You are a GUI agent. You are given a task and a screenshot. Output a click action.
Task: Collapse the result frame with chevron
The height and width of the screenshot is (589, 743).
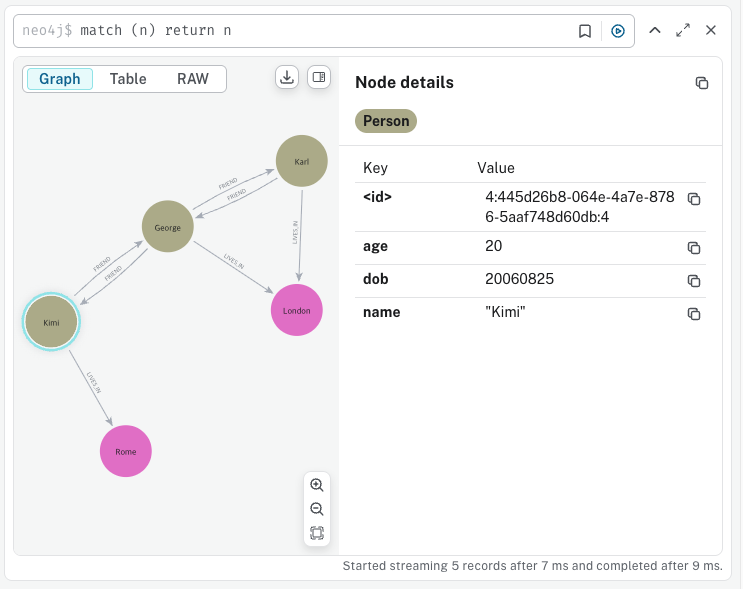click(x=655, y=30)
